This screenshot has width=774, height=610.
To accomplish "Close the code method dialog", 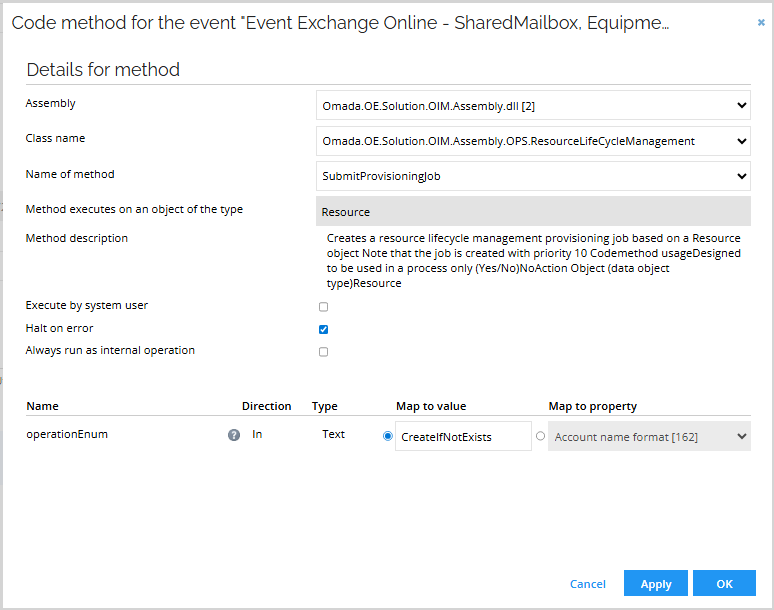I will [x=760, y=22].
